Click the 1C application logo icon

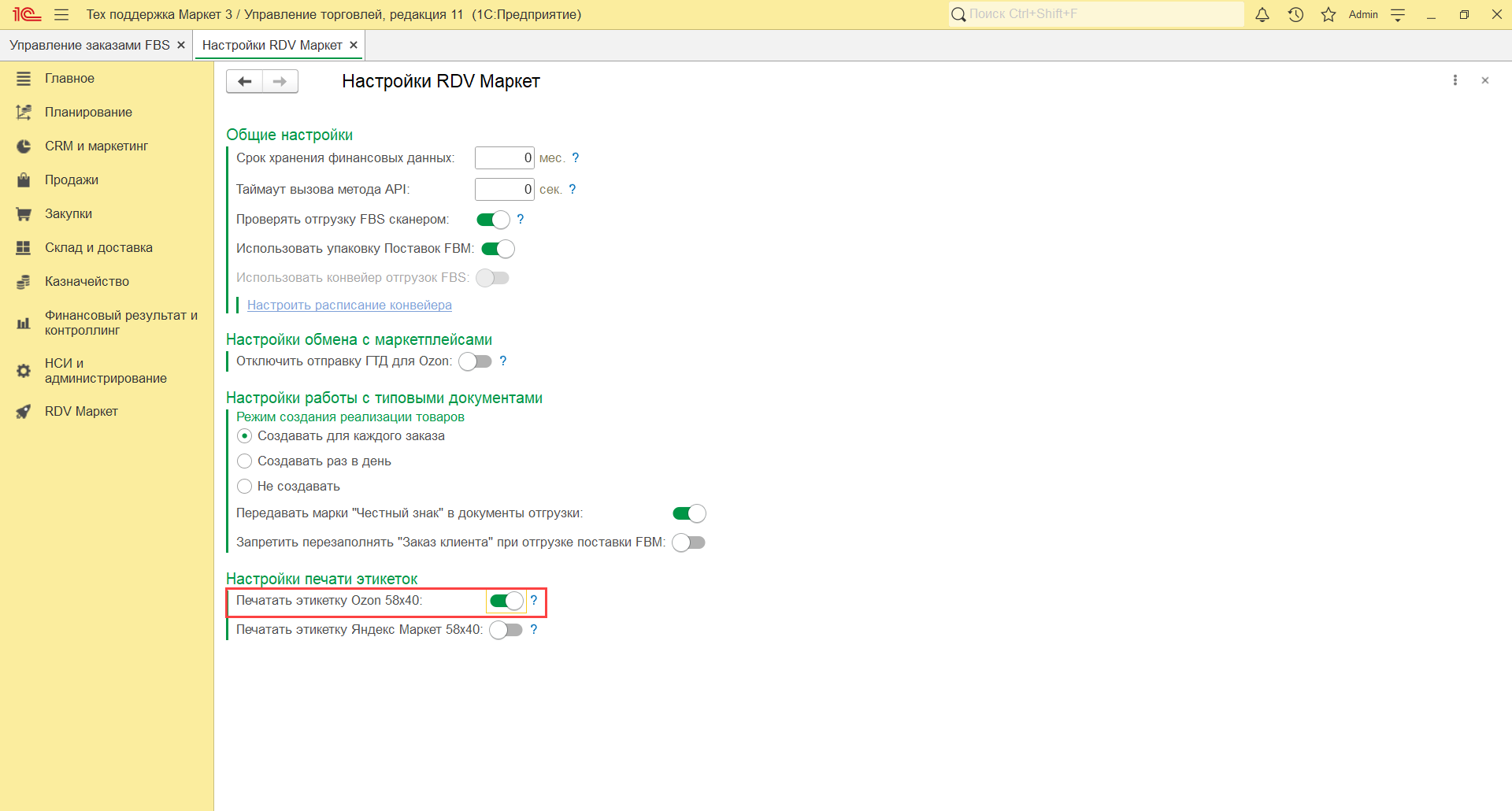[x=26, y=14]
